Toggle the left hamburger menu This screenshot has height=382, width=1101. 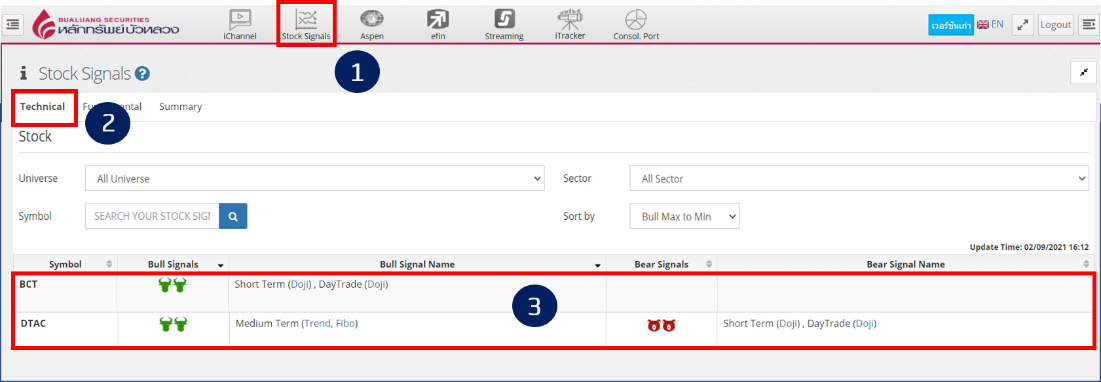13,25
